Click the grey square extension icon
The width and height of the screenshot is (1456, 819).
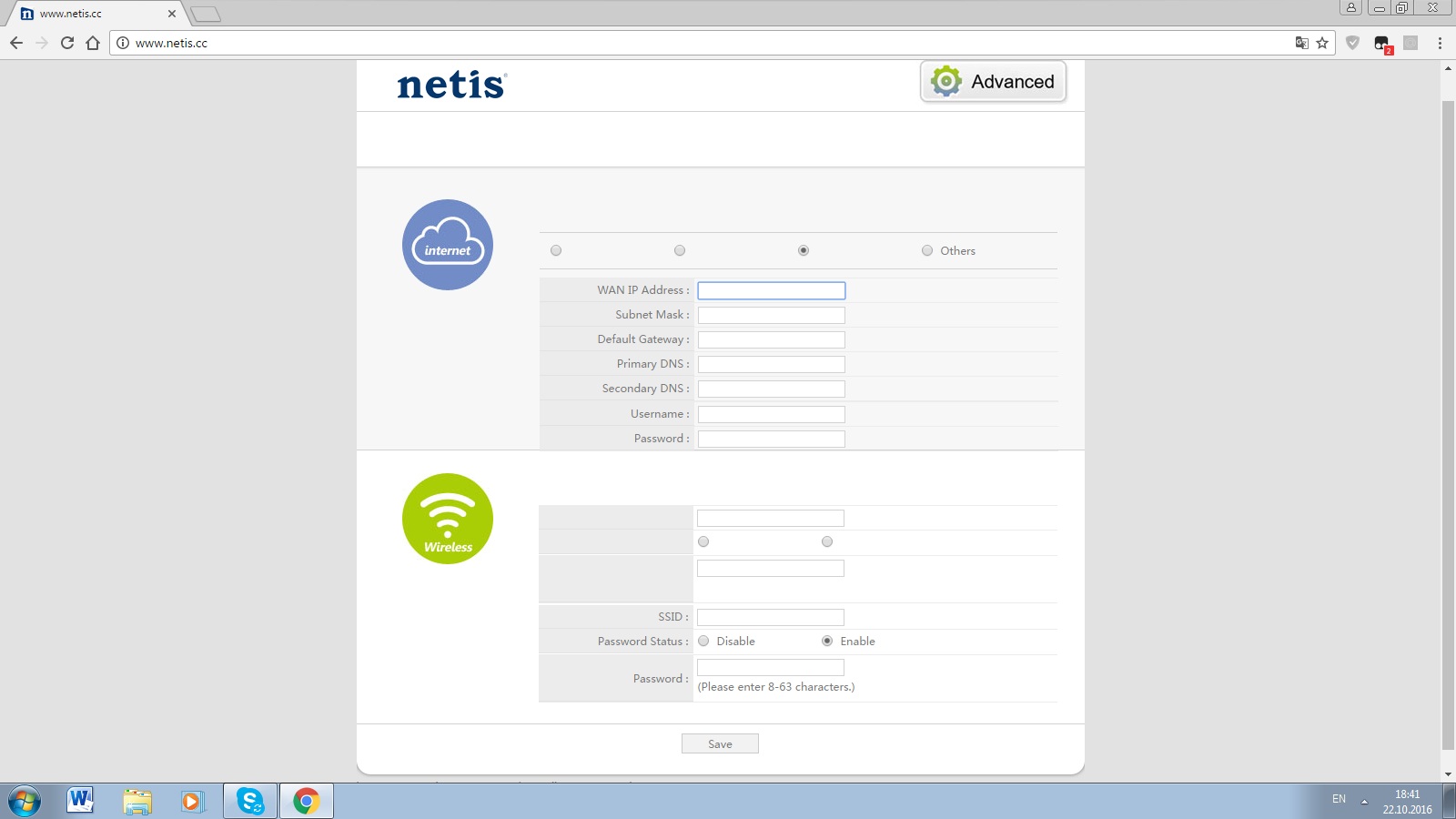(1410, 43)
